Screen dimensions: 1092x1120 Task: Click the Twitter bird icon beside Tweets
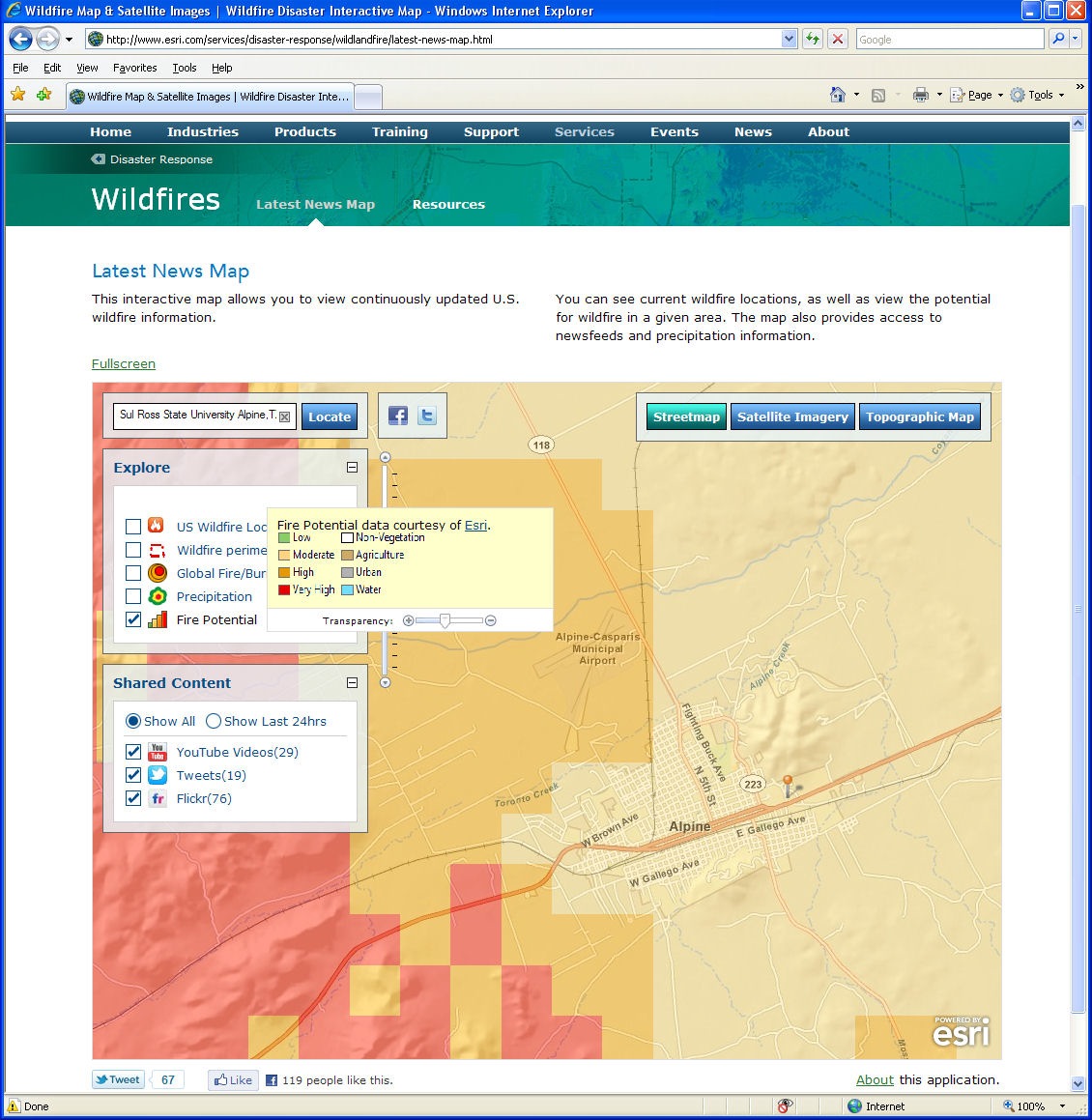click(158, 775)
